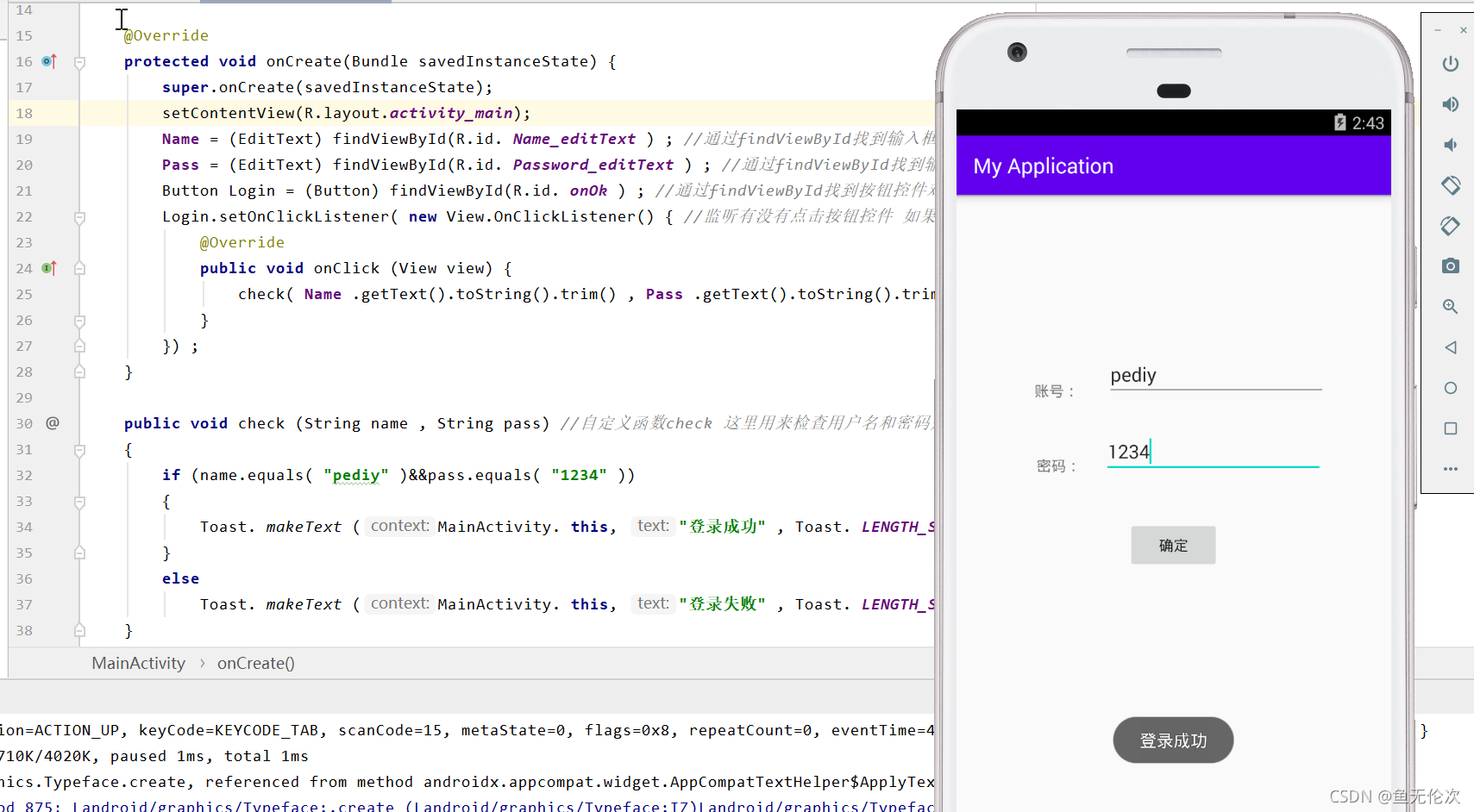The height and width of the screenshot is (812, 1474).
Task: Click fold end marker at line 28
Action: (79, 372)
